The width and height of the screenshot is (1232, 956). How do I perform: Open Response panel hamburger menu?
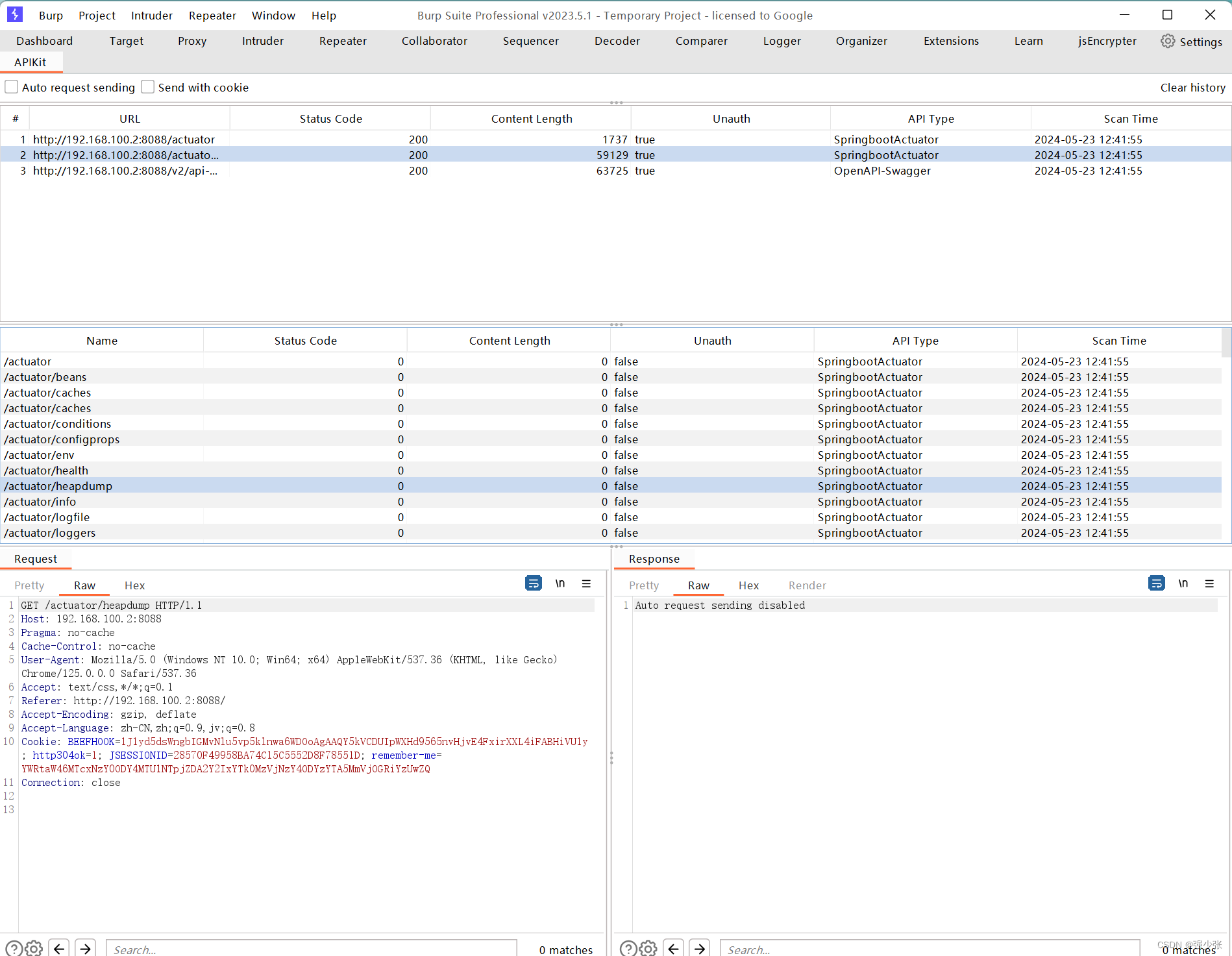pos(1209,583)
